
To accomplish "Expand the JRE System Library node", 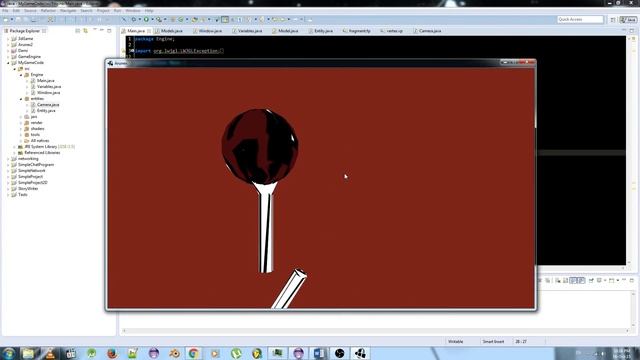I will [15, 147].
